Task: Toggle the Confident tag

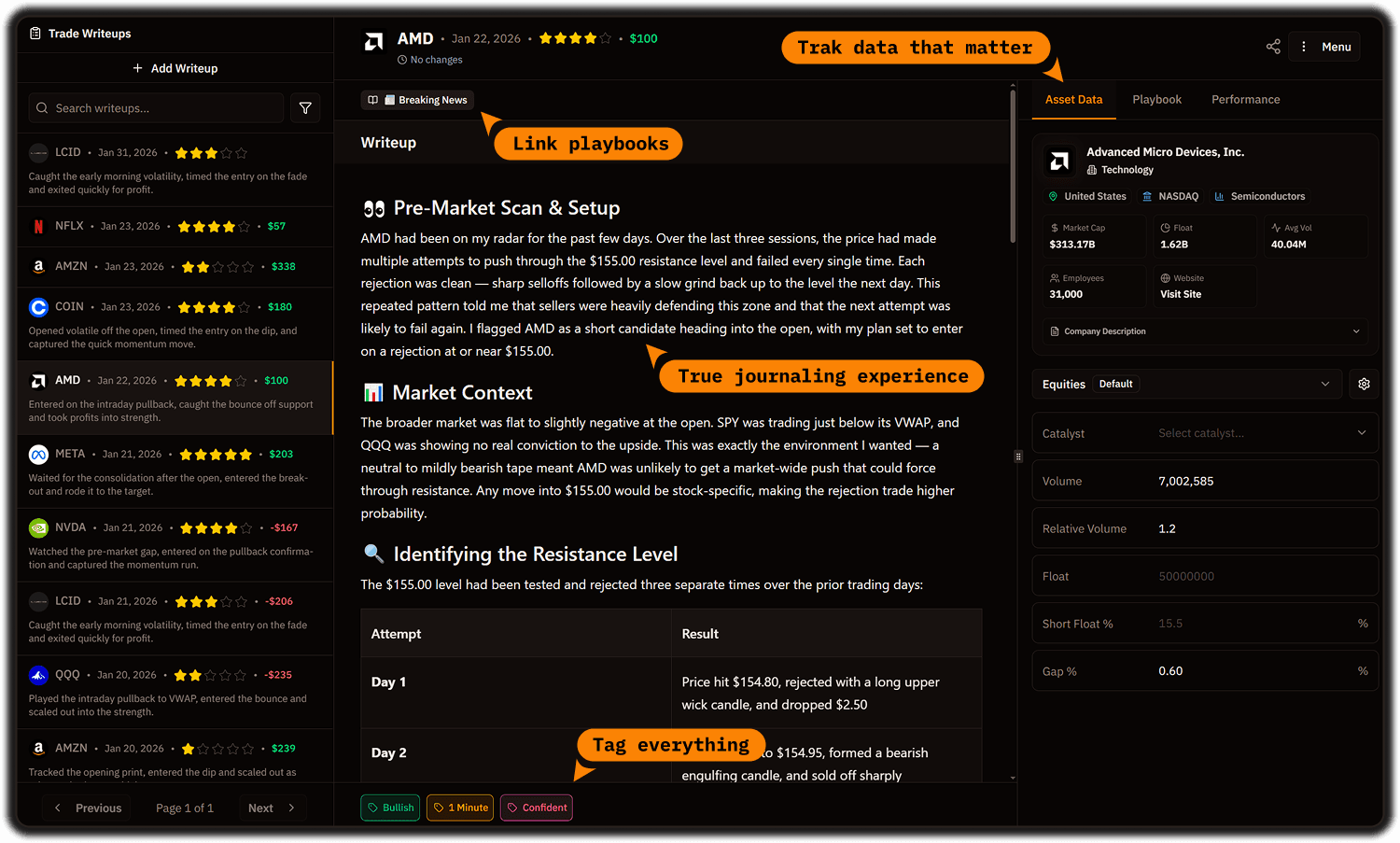Action: (536, 808)
